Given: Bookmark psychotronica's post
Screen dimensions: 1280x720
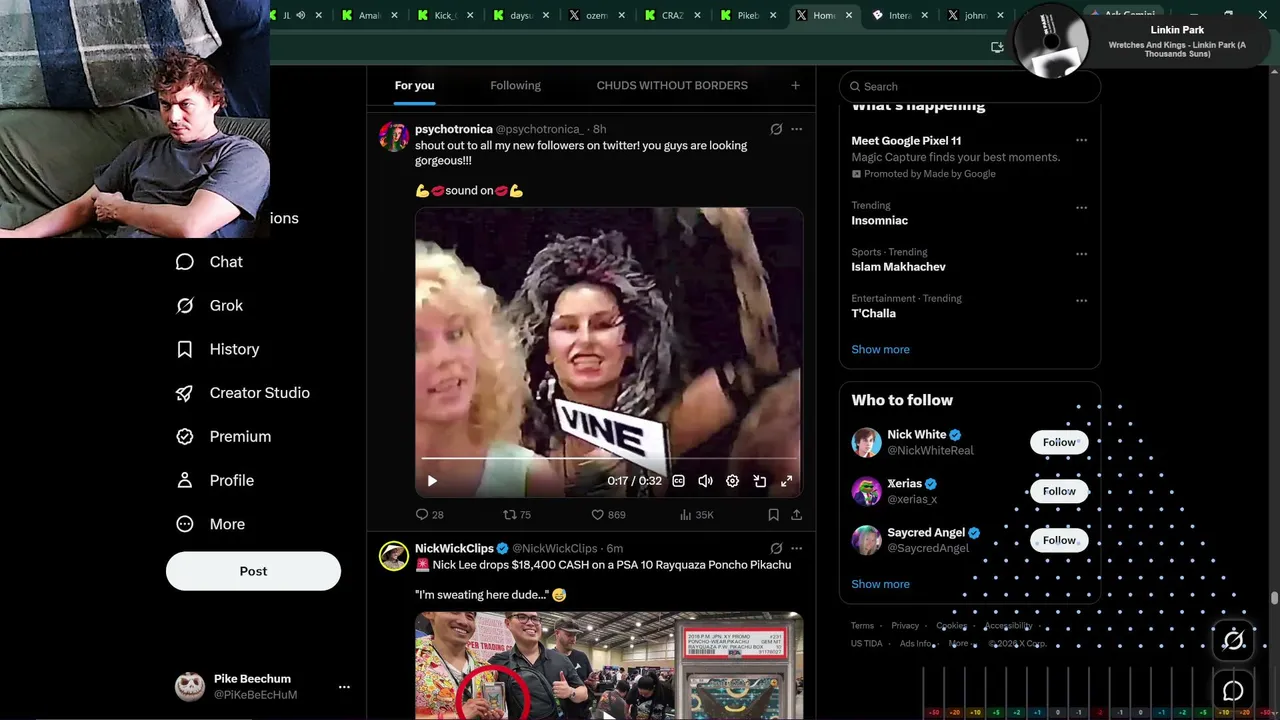Looking at the screenshot, I should tap(773, 515).
